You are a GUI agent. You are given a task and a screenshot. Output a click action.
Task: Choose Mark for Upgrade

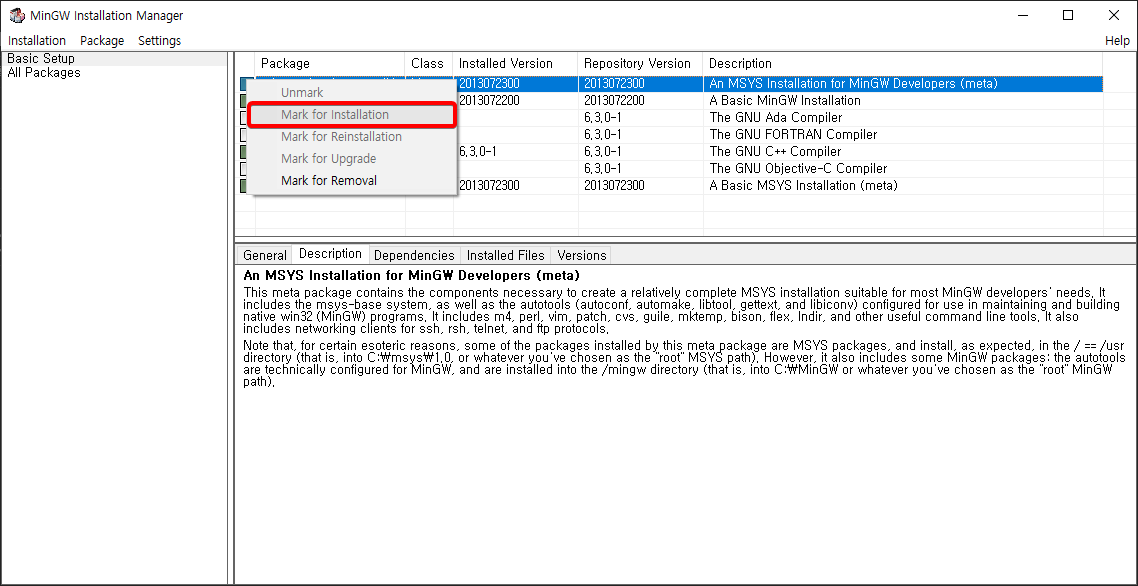click(351, 158)
